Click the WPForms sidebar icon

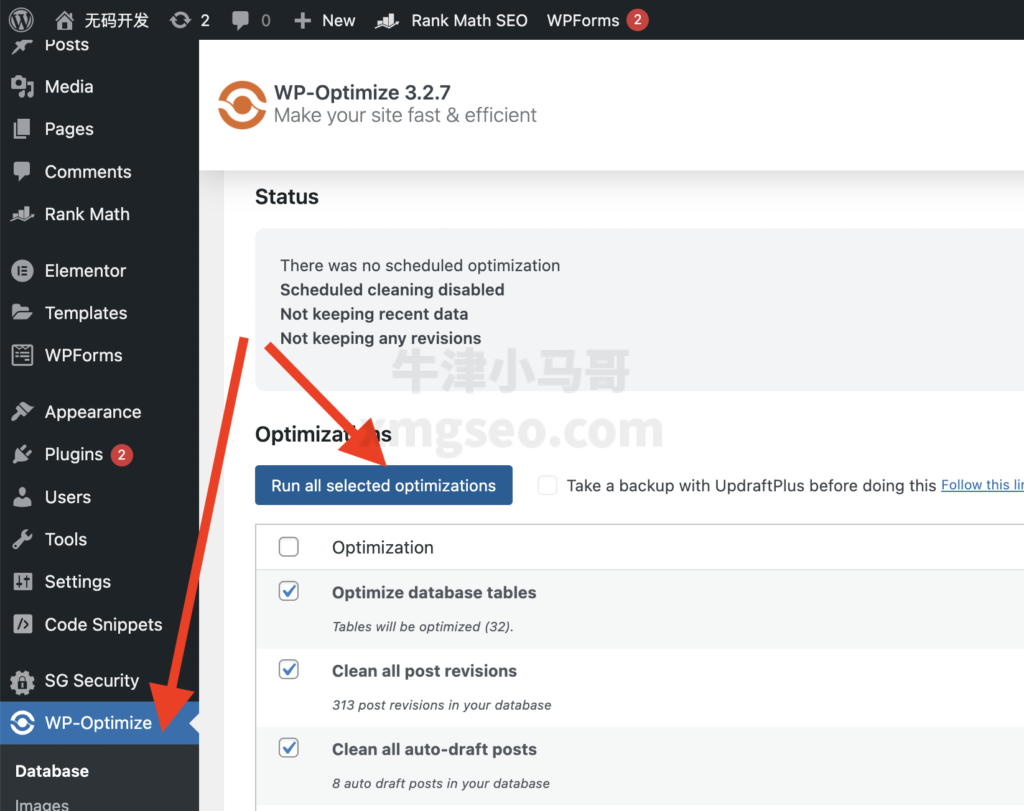point(22,355)
